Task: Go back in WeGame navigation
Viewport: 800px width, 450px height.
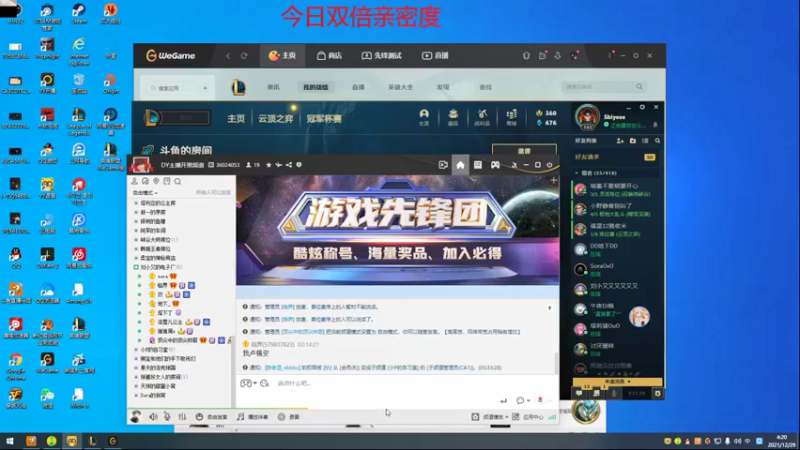Action: coord(228,56)
